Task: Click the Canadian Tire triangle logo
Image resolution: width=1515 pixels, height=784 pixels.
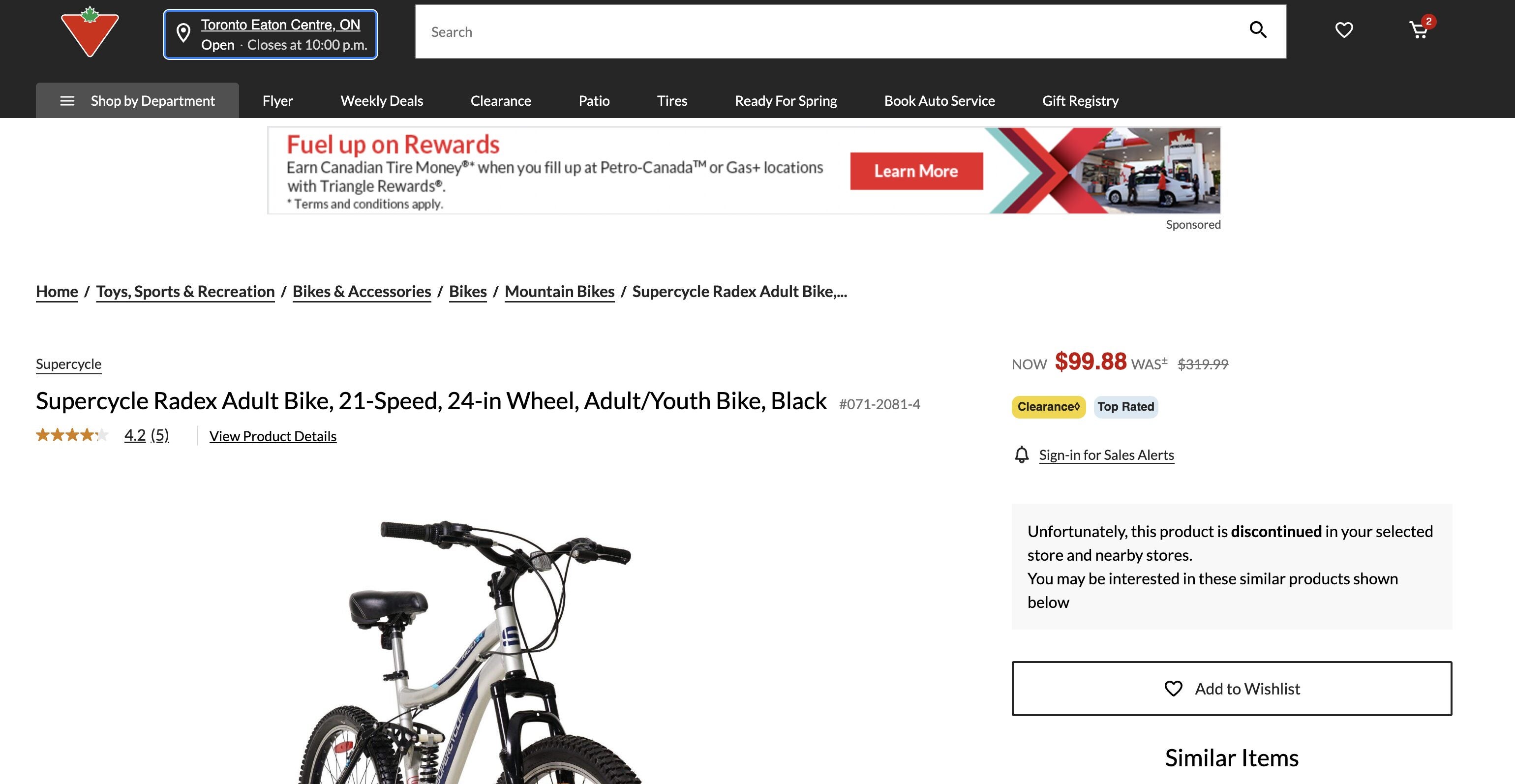Action: (x=90, y=32)
